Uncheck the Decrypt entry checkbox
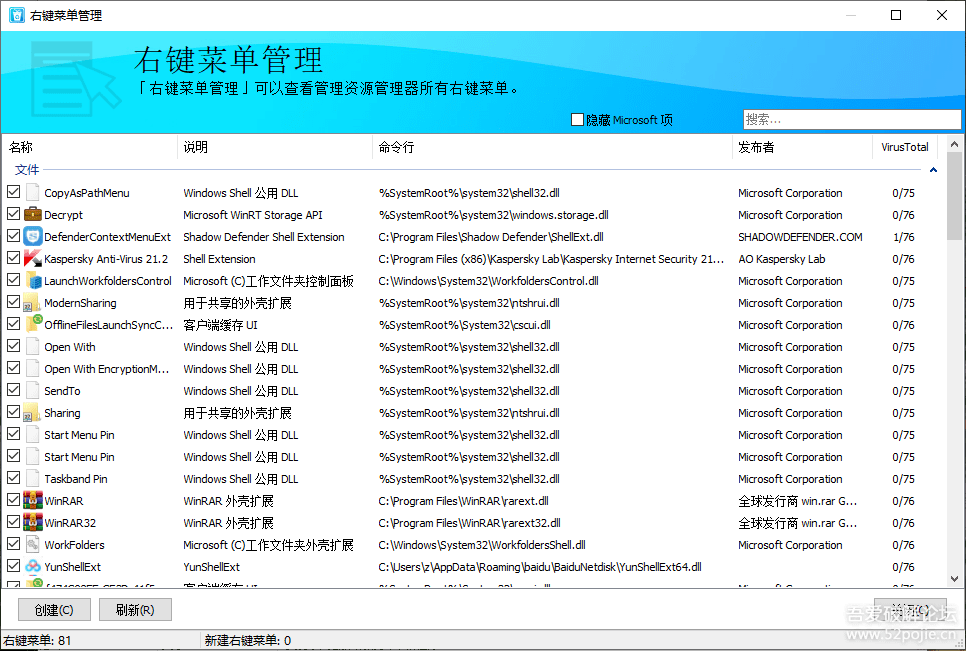The image size is (966, 651). point(14,214)
